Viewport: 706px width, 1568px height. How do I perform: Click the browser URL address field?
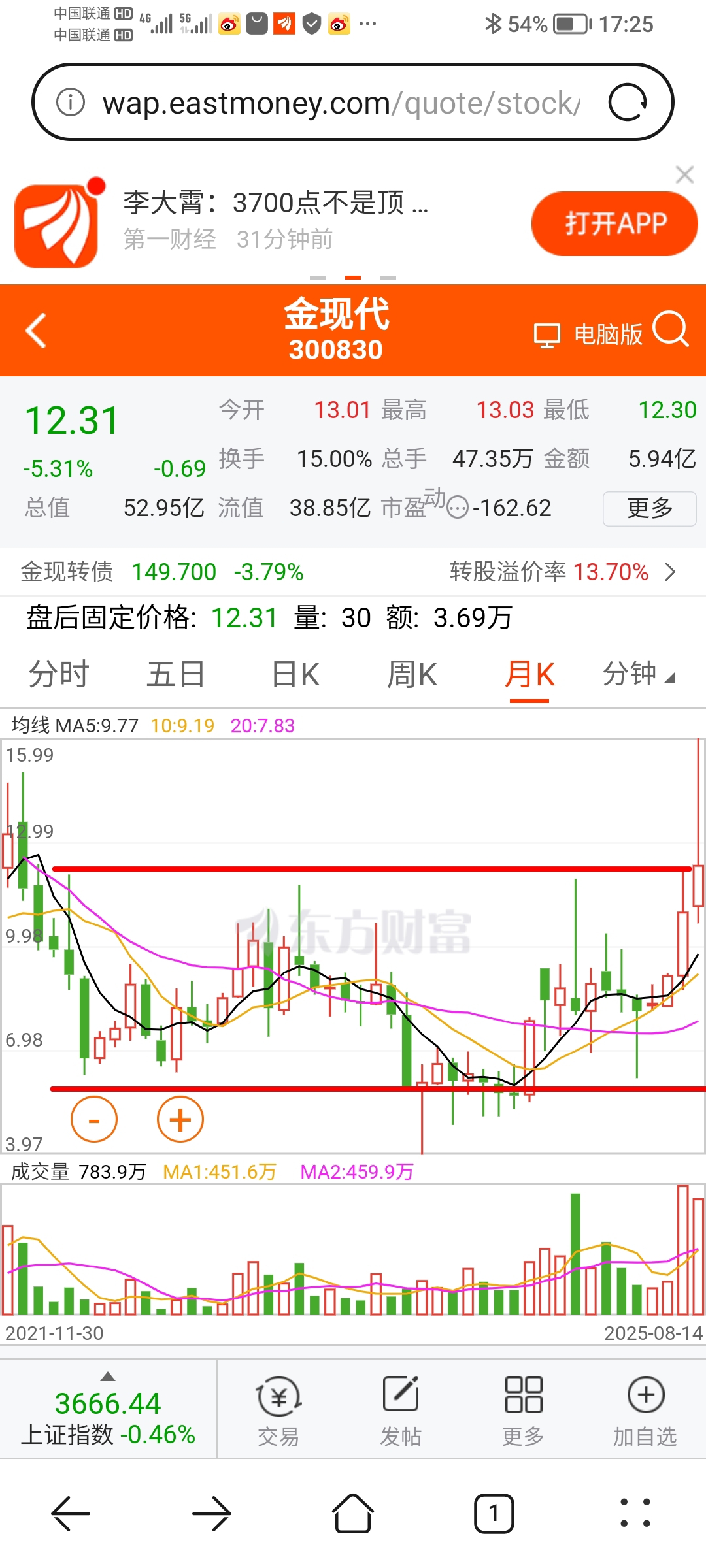pyautogui.click(x=340, y=103)
